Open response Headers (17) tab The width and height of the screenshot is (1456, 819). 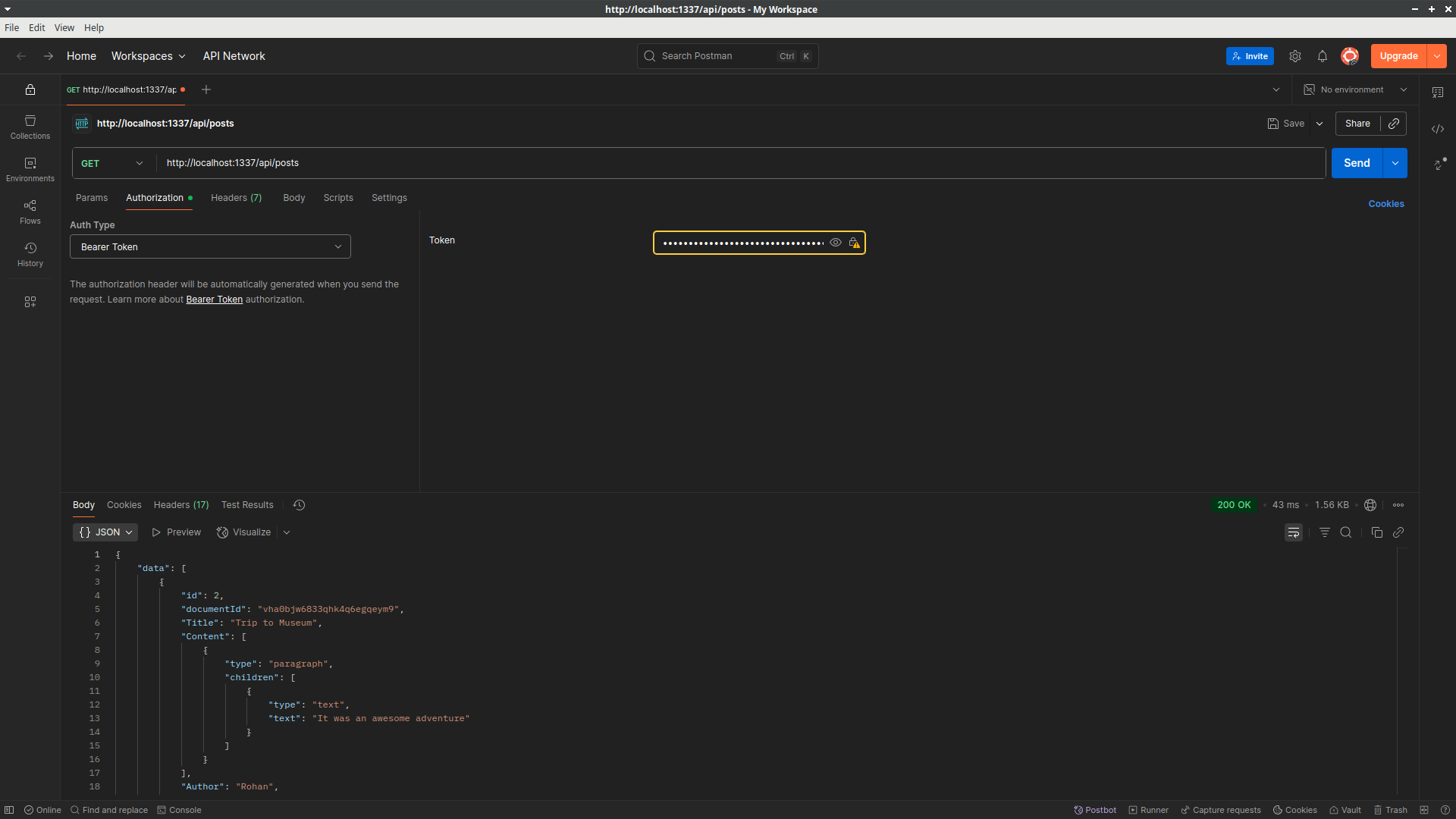(180, 505)
